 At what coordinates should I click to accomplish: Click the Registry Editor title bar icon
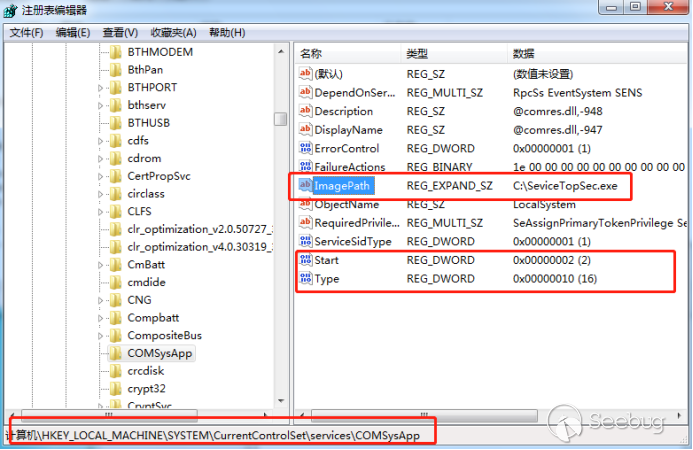point(11,10)
